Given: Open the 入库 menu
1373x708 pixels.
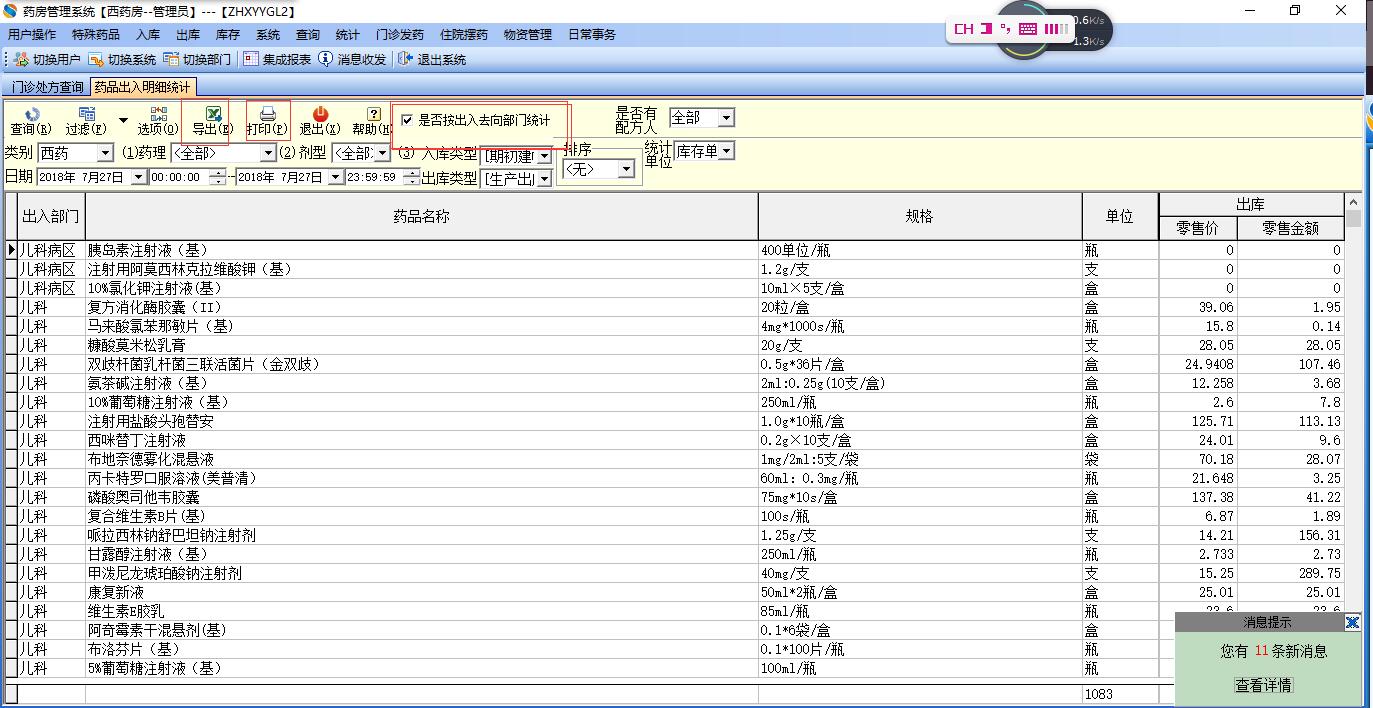Looking at the screenshot, I should (x=148, y=35).
